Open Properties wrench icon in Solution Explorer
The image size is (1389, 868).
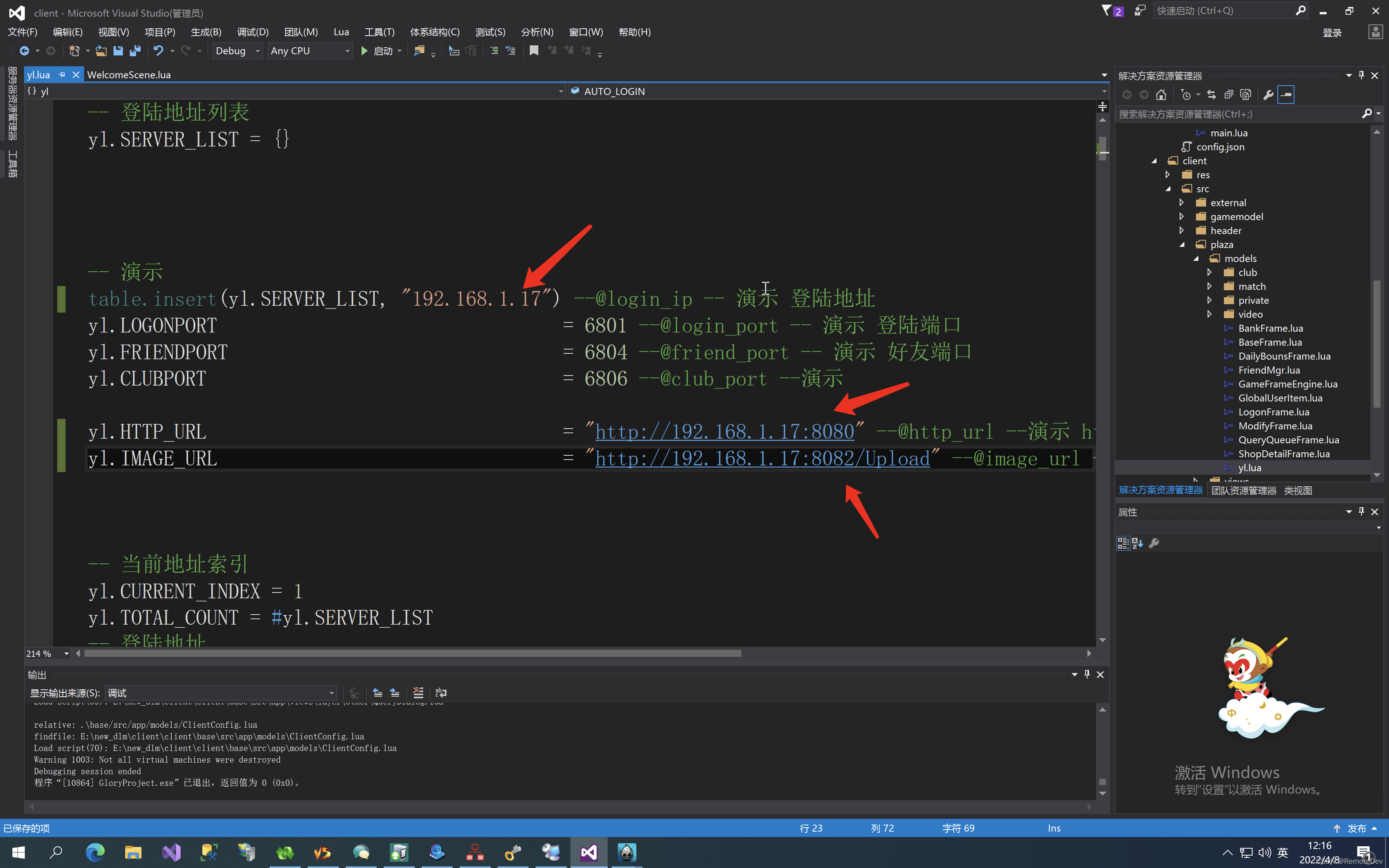coord(1268,95)
